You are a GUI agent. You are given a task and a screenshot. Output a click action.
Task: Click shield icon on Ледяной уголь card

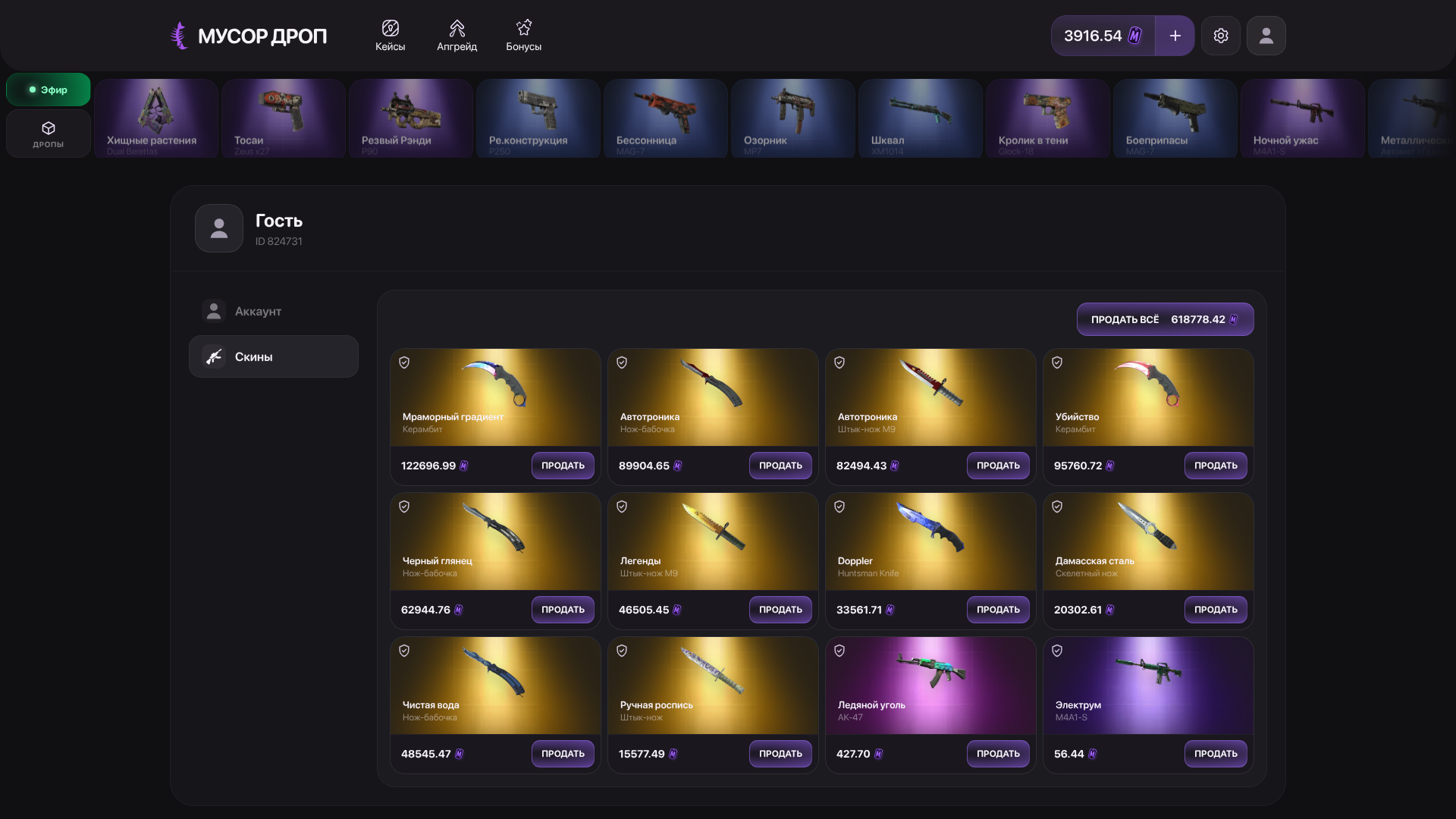point(839,651)
